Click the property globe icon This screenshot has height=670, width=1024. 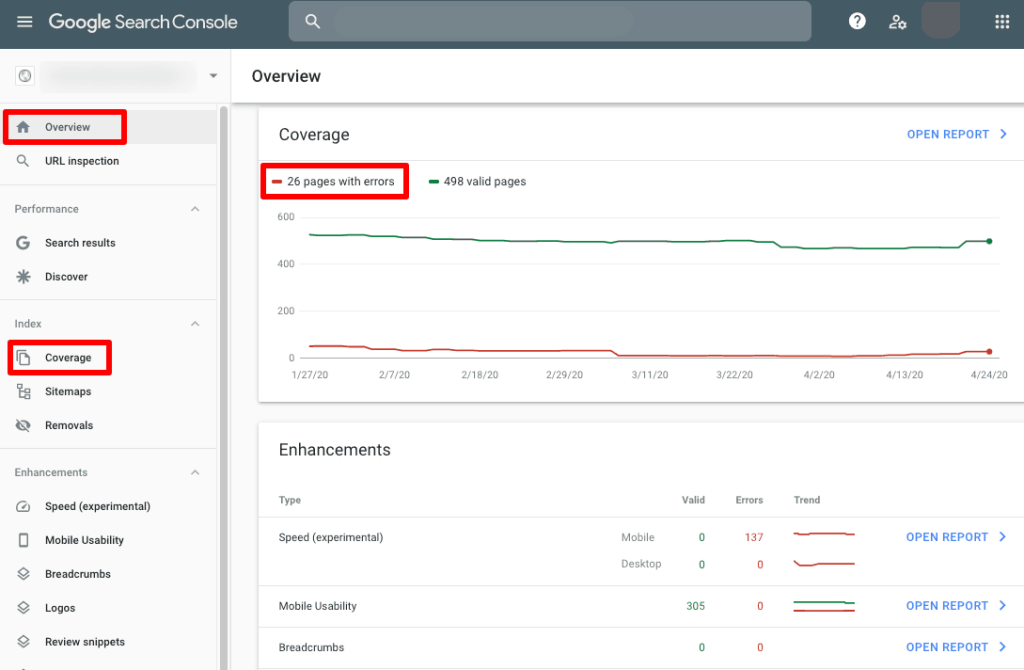25,76
